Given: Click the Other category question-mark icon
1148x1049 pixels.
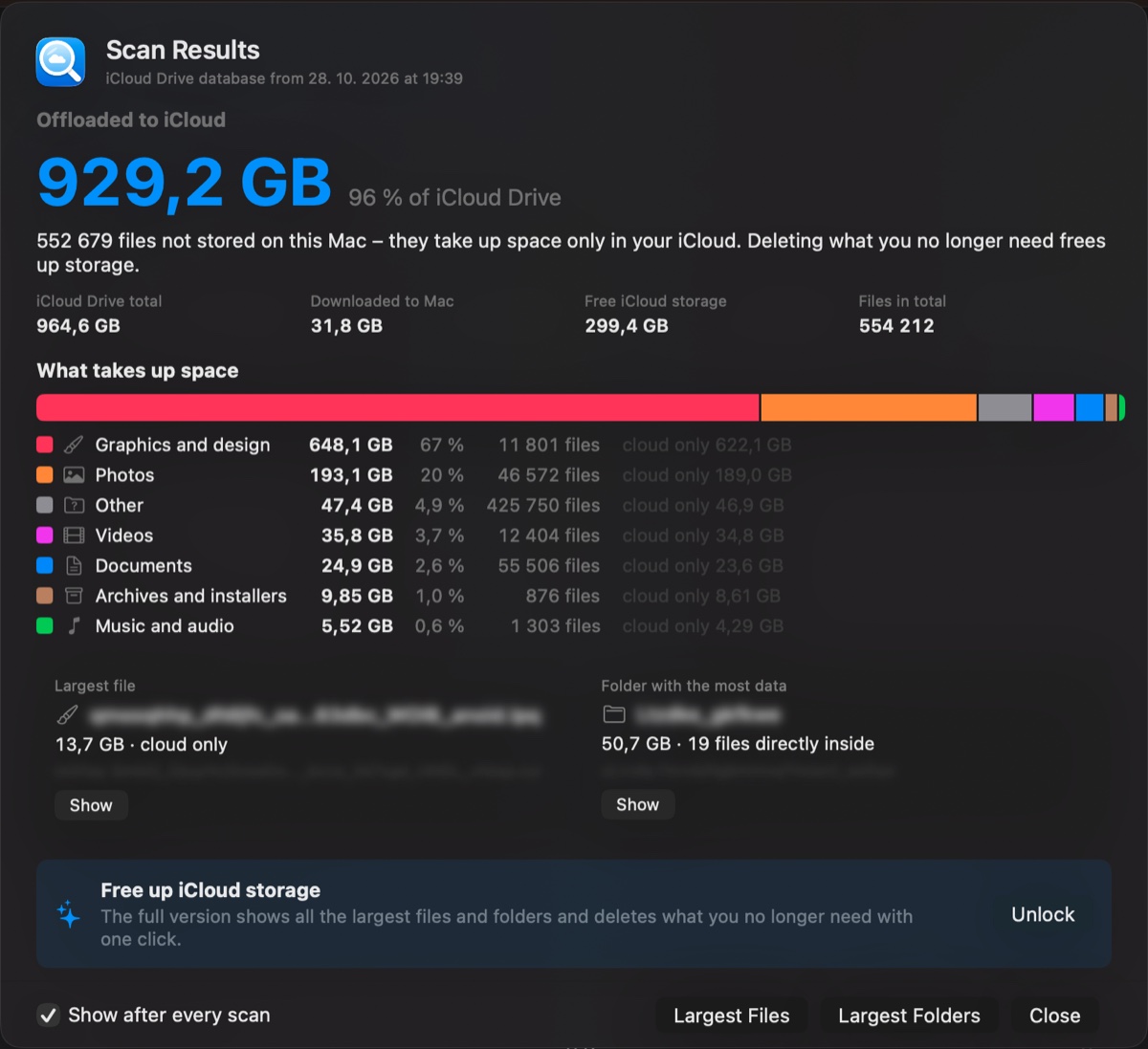Looking at the screenshot, I should pos(74,505).
